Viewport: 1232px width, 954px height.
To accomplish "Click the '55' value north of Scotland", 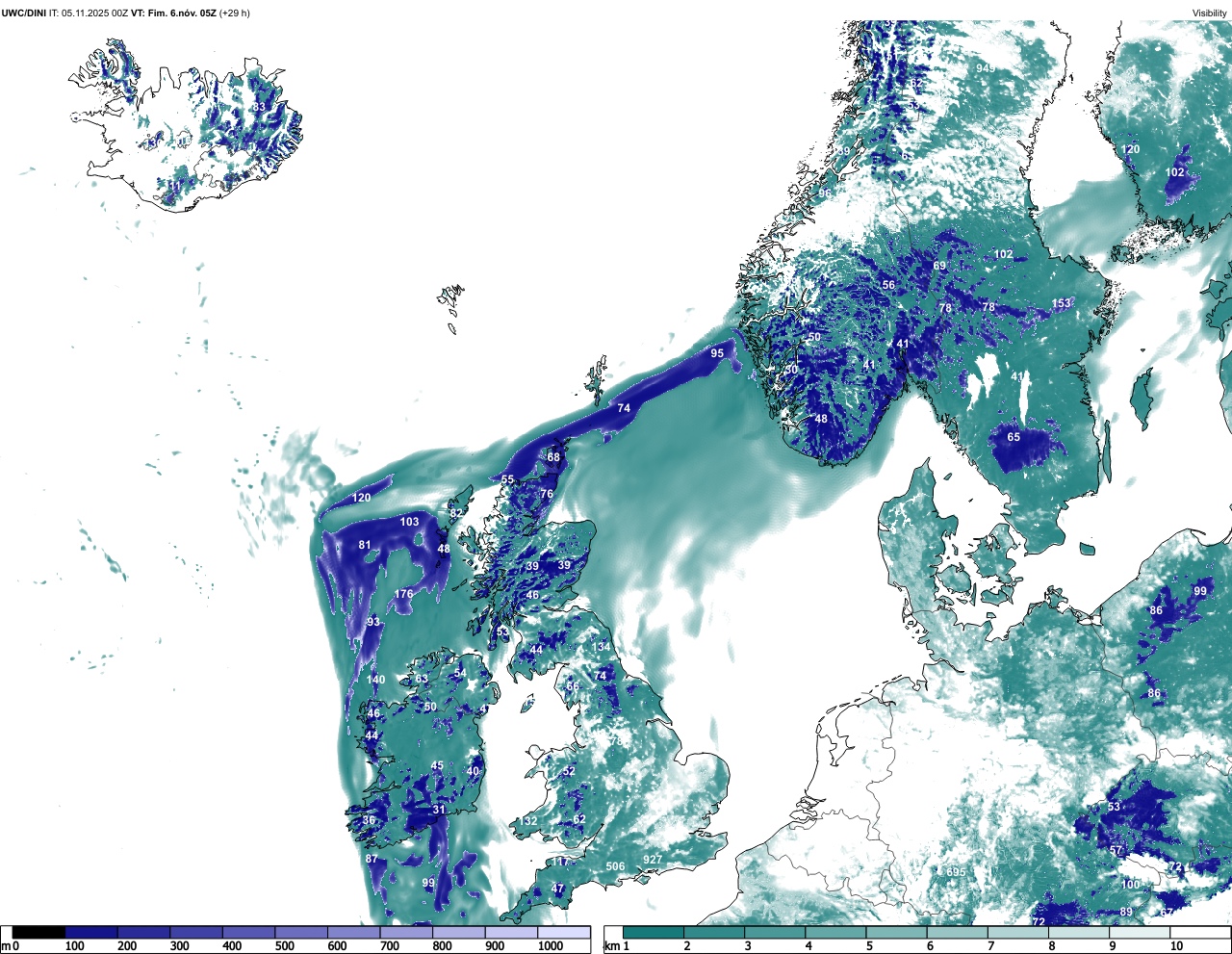I will tap(507, 479).
